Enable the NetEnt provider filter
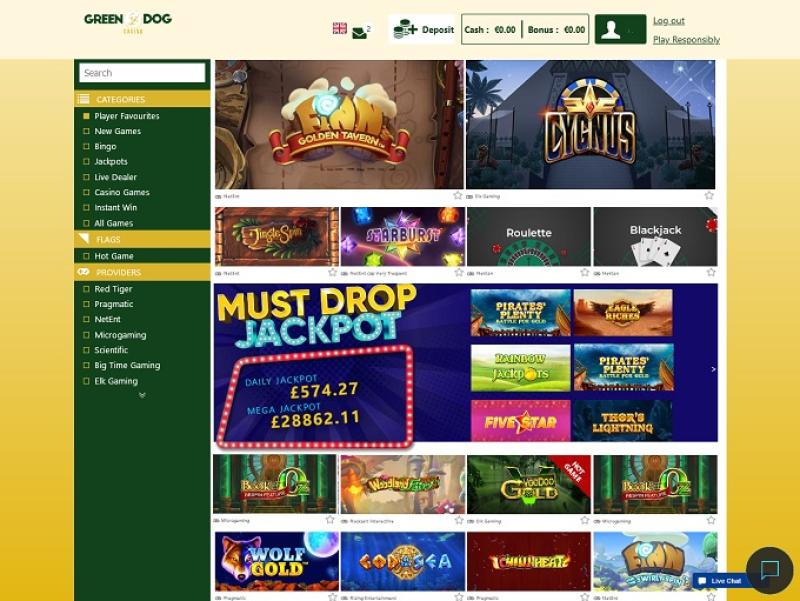800x601 pixels. [x=86, y=319]
